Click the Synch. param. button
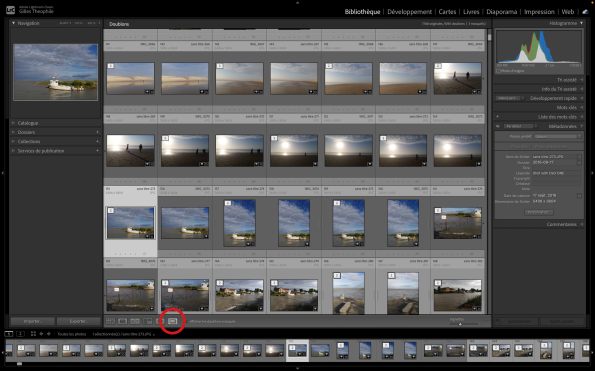Screen dimensions: 595x371 [562, 321]
